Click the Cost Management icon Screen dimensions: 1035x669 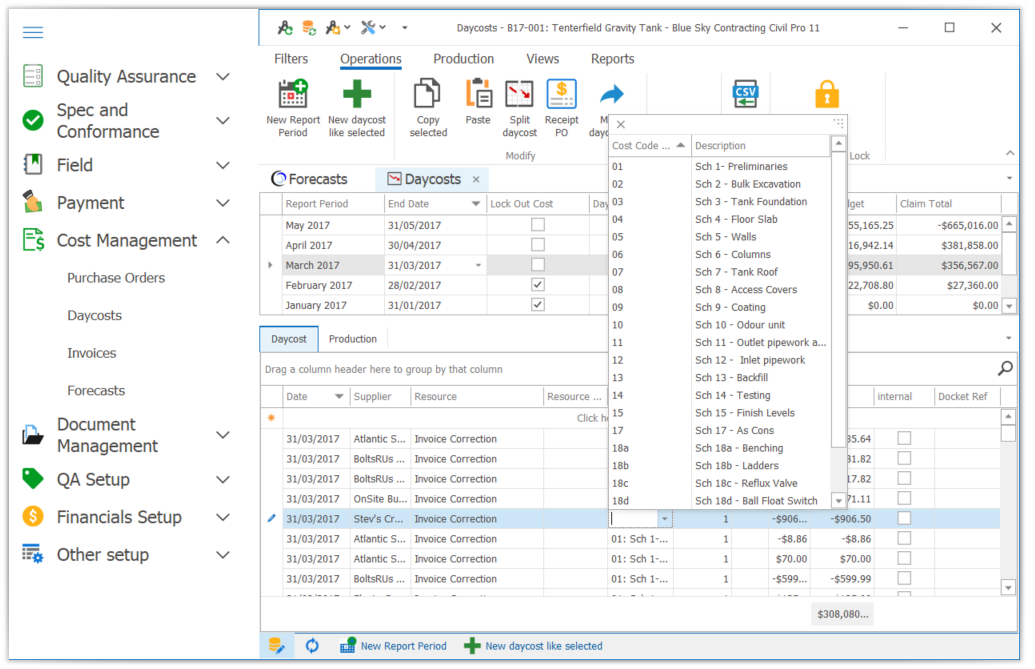pyautogui.click(x=33, y=239)
